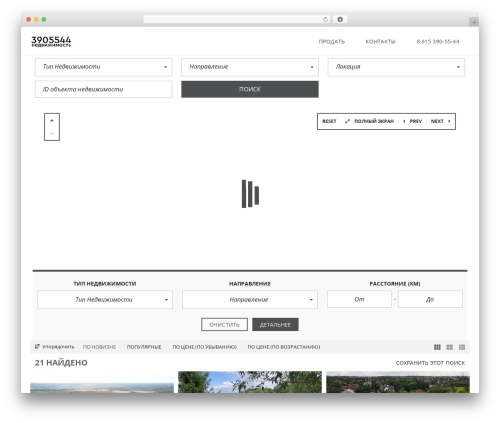
Task: Click the browser download icon beside address bar
Action: point(340,20)
